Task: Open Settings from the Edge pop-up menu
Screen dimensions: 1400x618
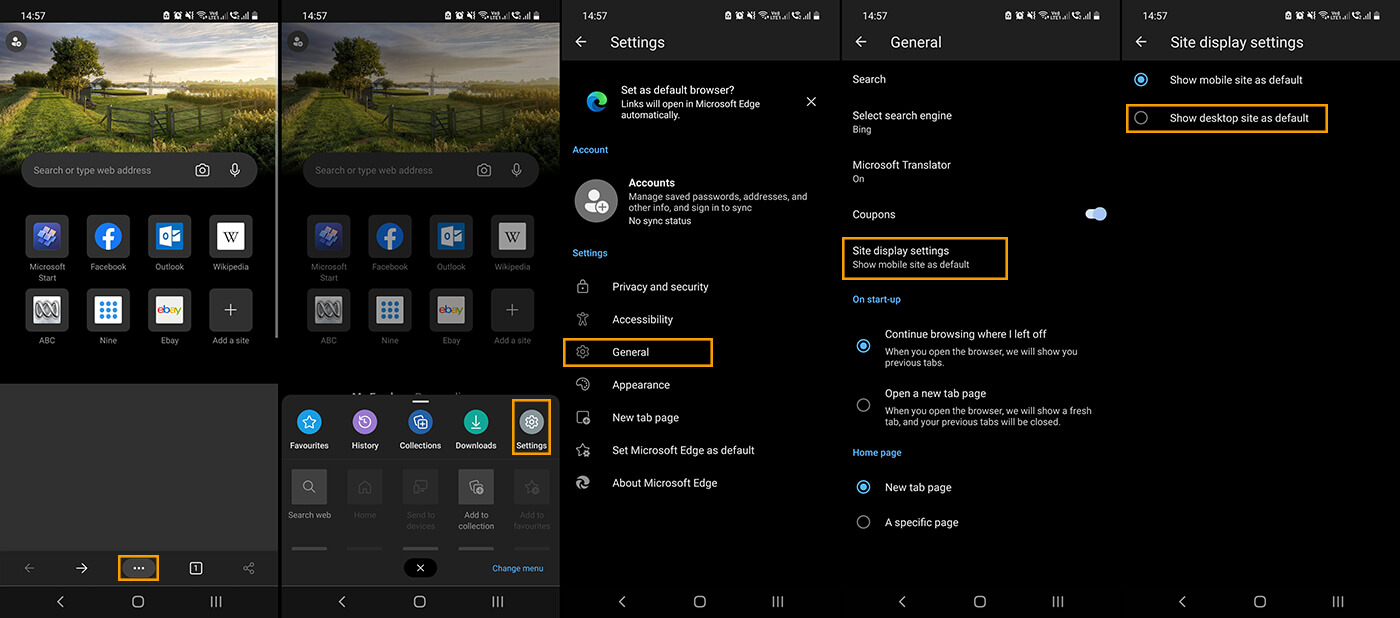Action: (531, 428)
